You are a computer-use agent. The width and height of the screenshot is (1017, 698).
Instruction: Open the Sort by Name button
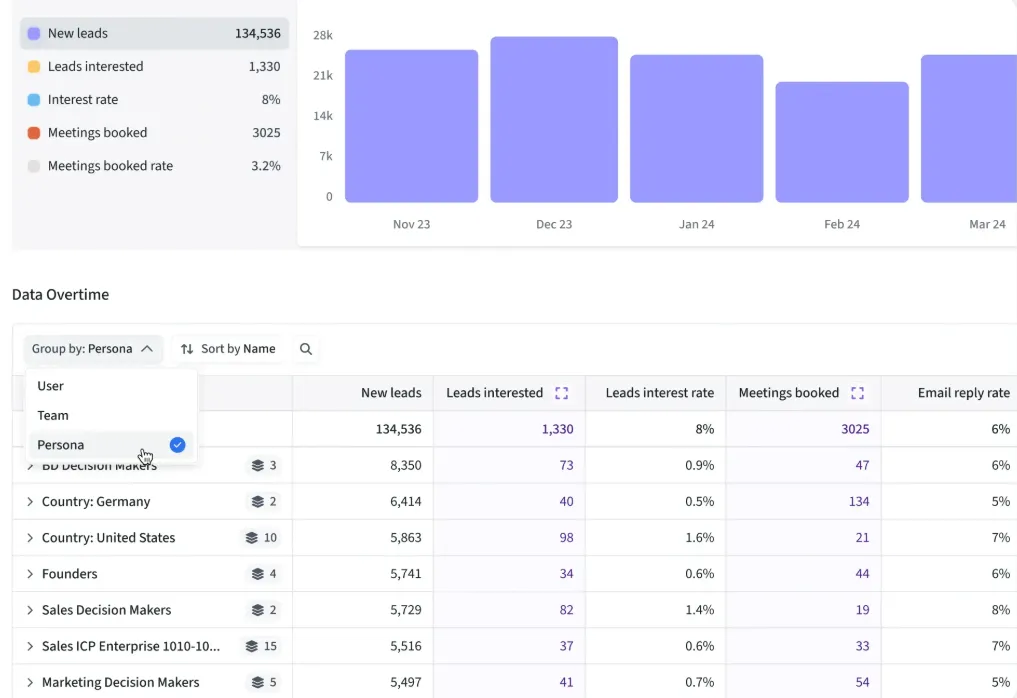228,349
